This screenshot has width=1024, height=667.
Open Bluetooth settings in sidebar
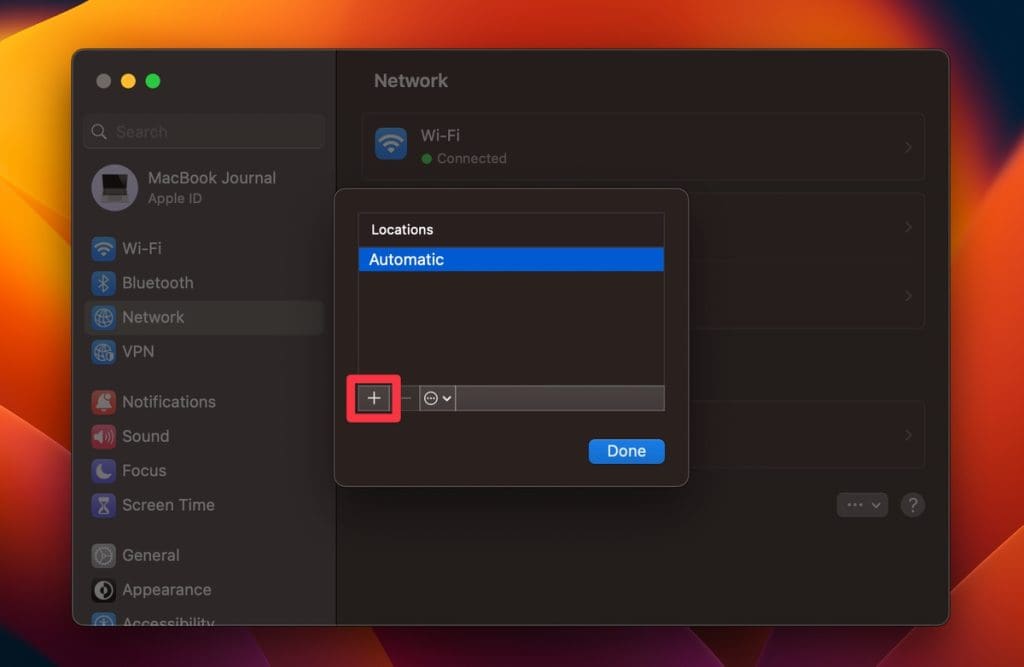[204, 283]
